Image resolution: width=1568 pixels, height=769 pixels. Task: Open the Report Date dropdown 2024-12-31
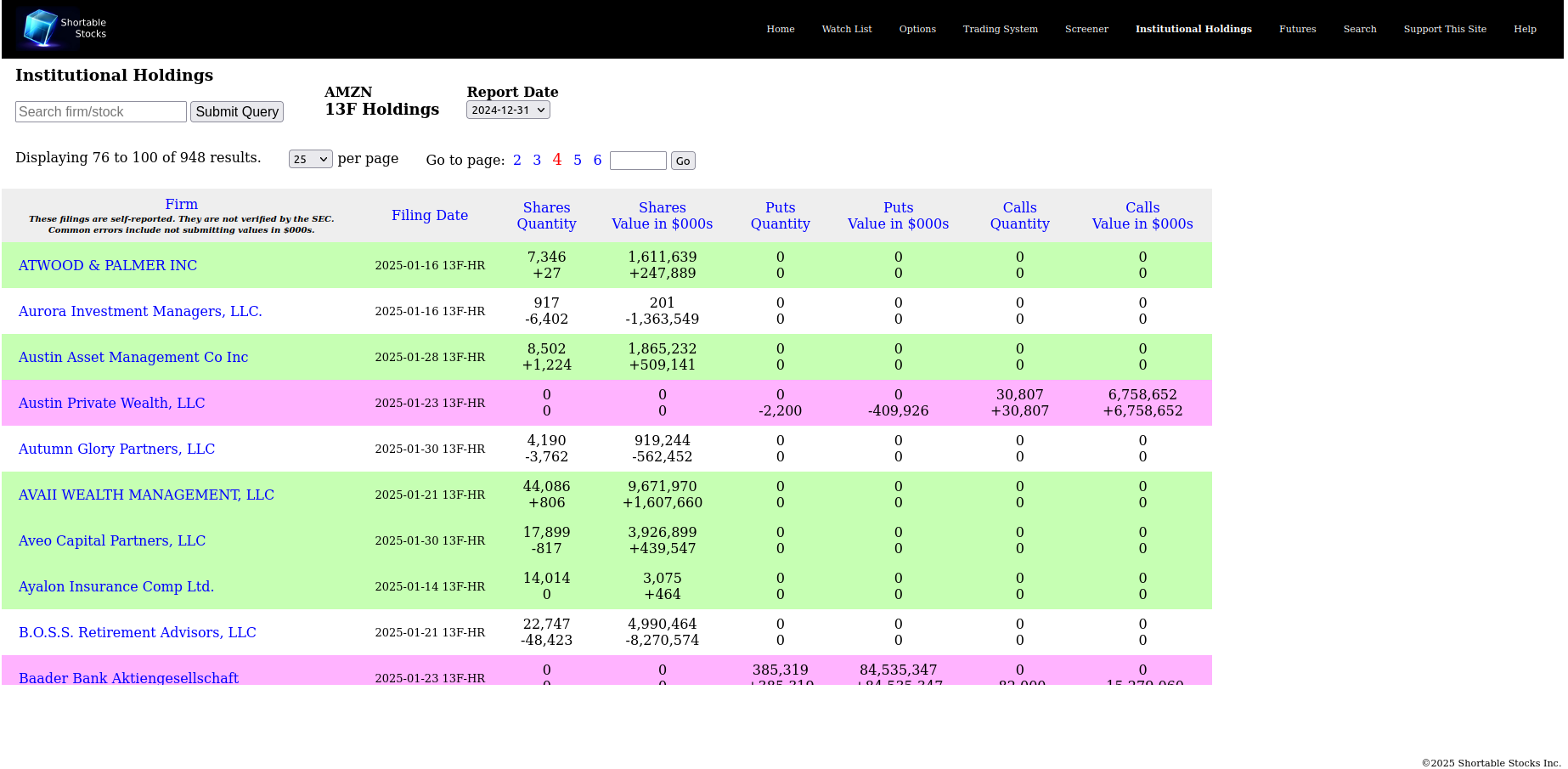508,110
